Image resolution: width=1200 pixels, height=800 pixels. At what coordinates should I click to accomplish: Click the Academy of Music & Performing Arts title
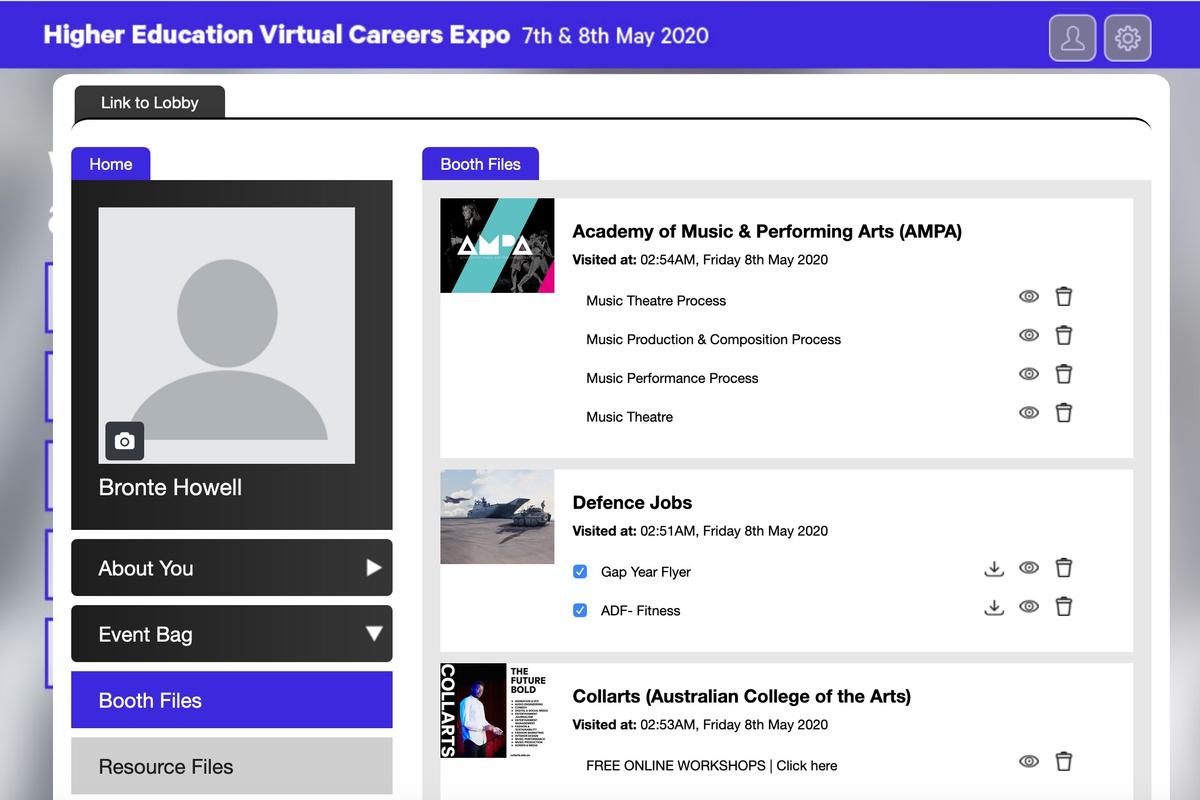tap(767, 231)
